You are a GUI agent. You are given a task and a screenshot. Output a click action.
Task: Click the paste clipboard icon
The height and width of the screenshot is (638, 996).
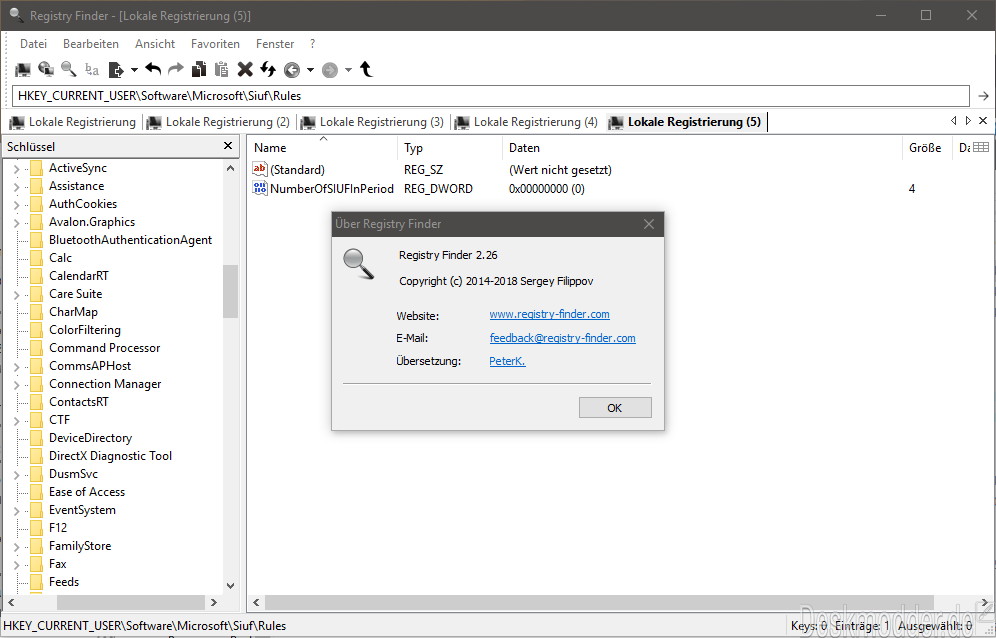point(222,69)
